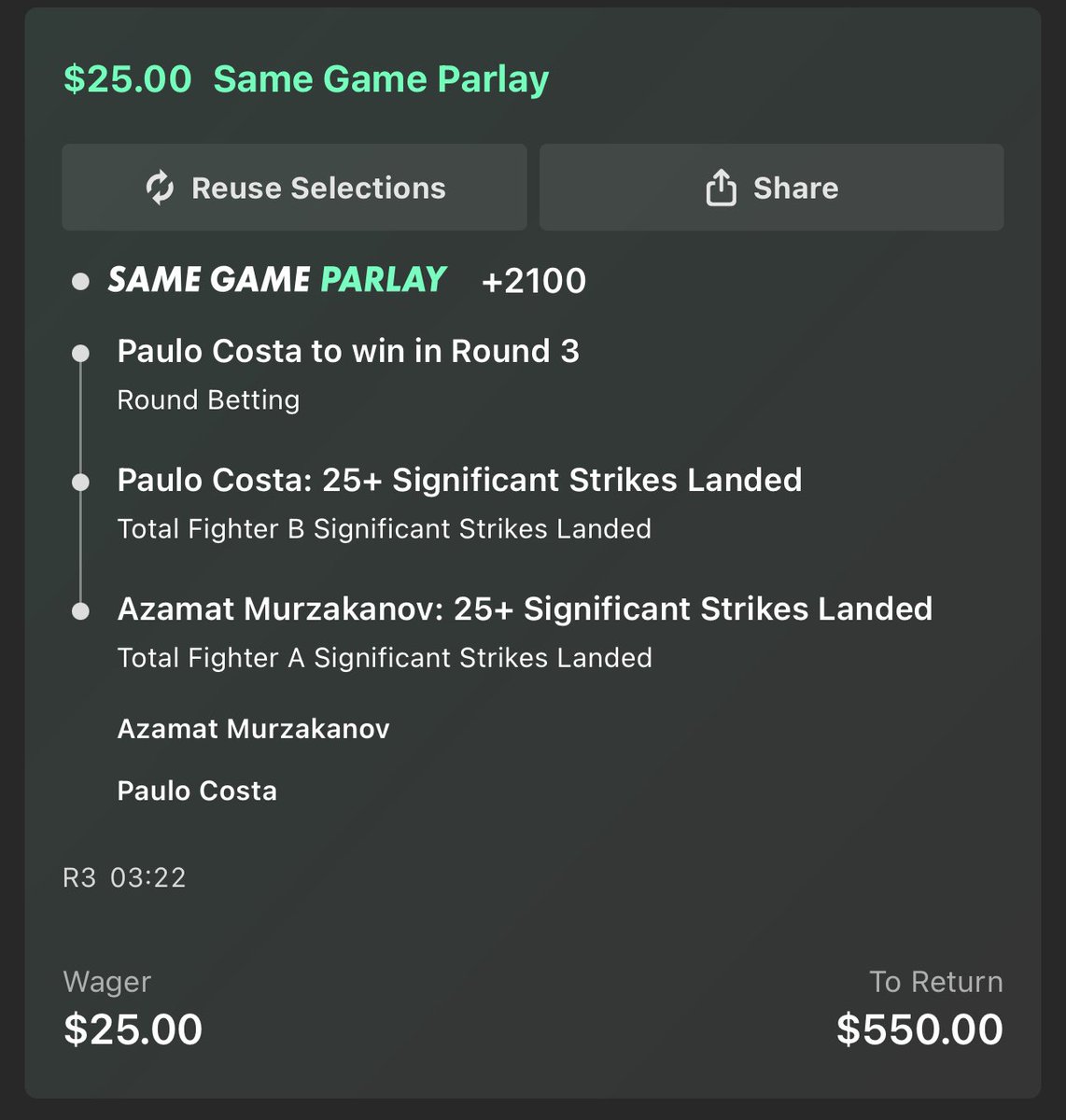Click bullet beside Azamat Murzakanov strikes leg
1066x1120 pixels.
(81, 610)
